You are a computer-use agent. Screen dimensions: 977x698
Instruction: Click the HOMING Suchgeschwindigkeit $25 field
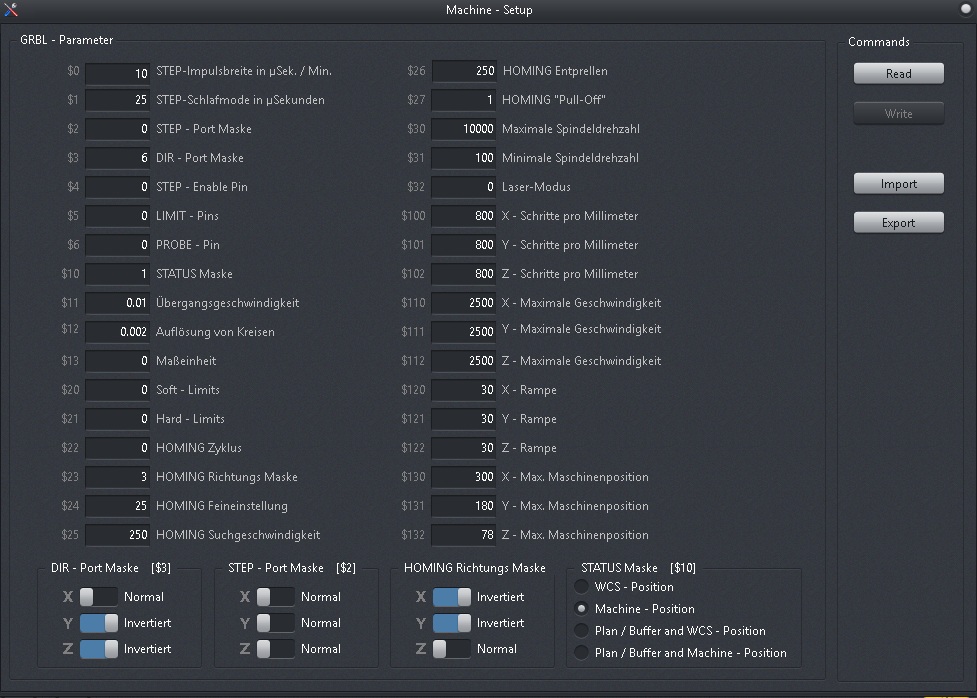tap(118, 535)
